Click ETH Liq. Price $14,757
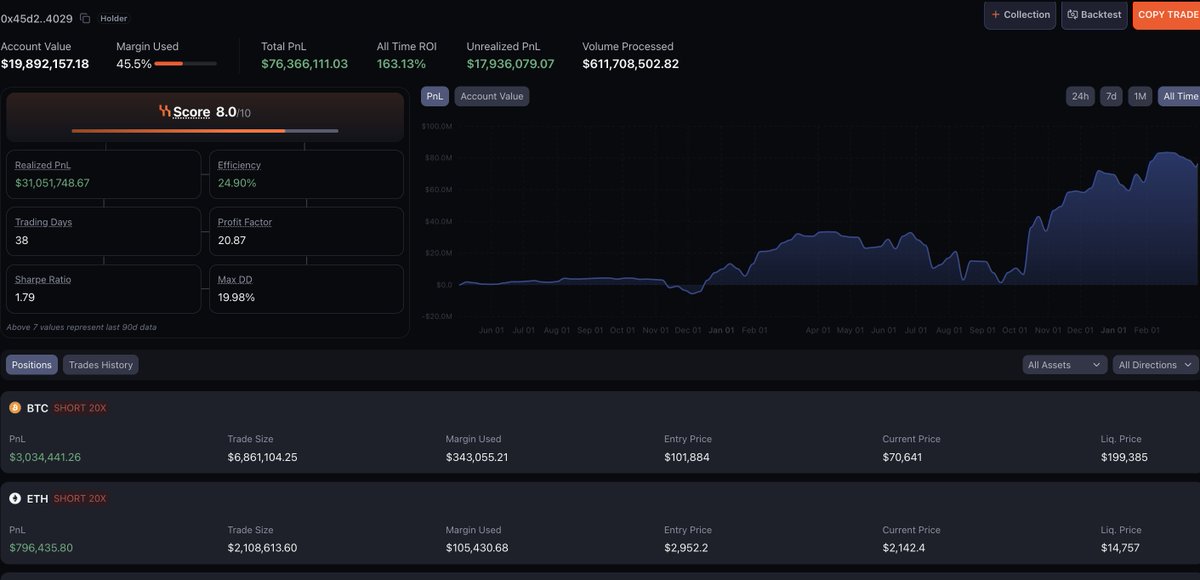 (1121, 548)
